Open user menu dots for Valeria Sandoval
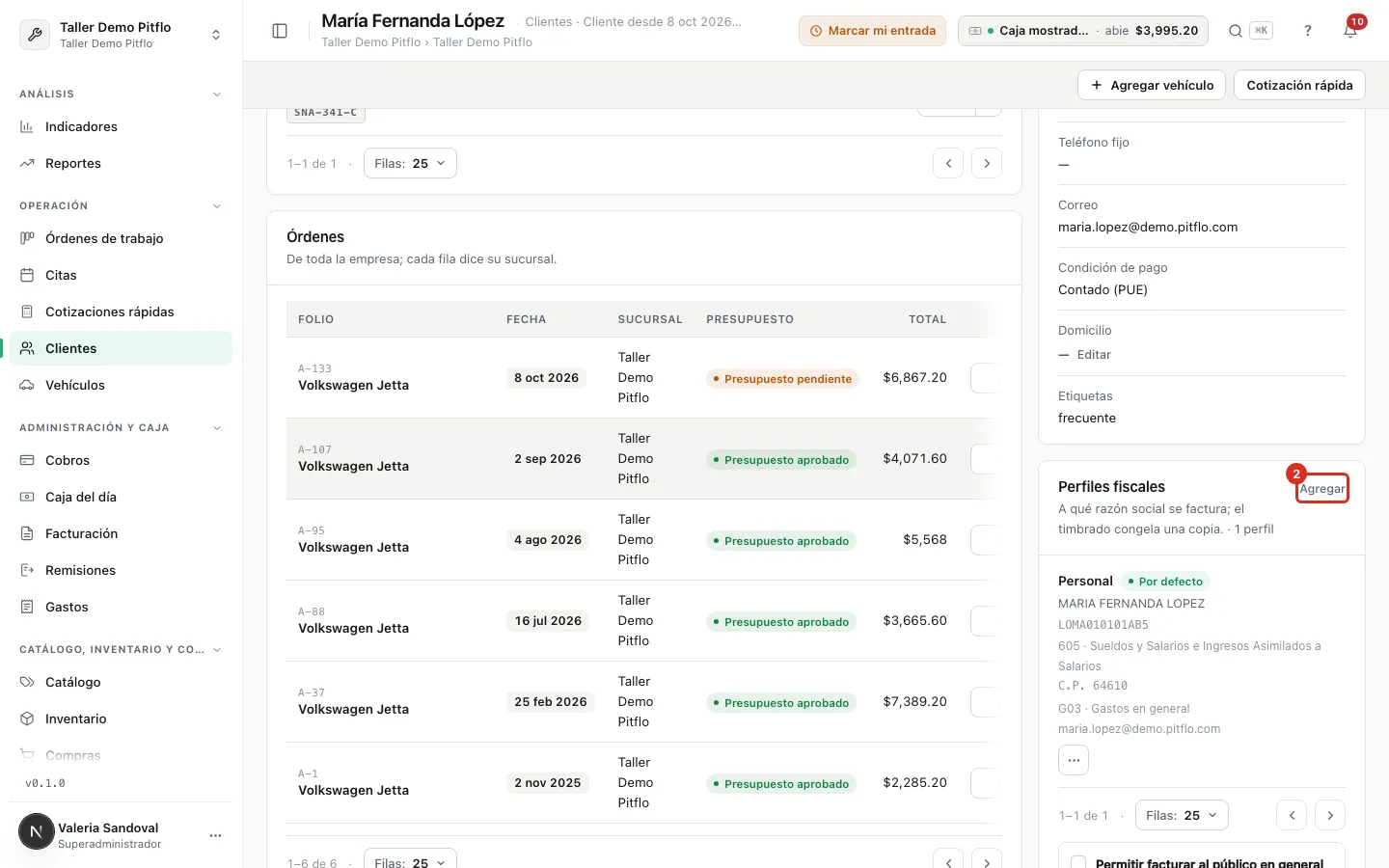Viewport: 1389px width, 868px height. coord(215,835)
